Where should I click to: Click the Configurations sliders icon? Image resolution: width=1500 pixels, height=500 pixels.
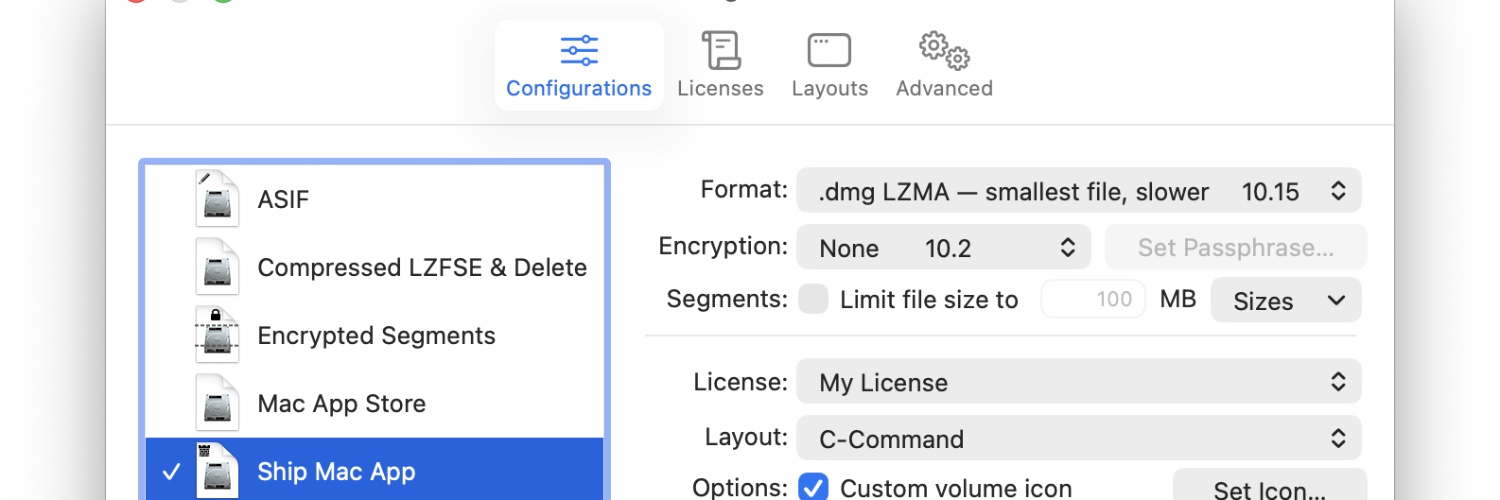[x=579, y=50]
